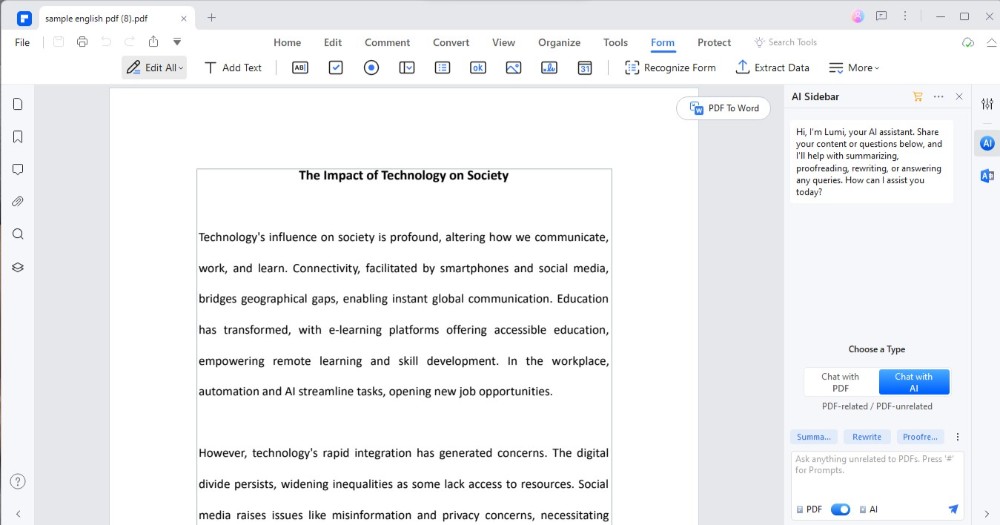Switch to the Tools tab
Image resolution: width=1000 pixels, height=525 pixels.
(x=615, y=42)
